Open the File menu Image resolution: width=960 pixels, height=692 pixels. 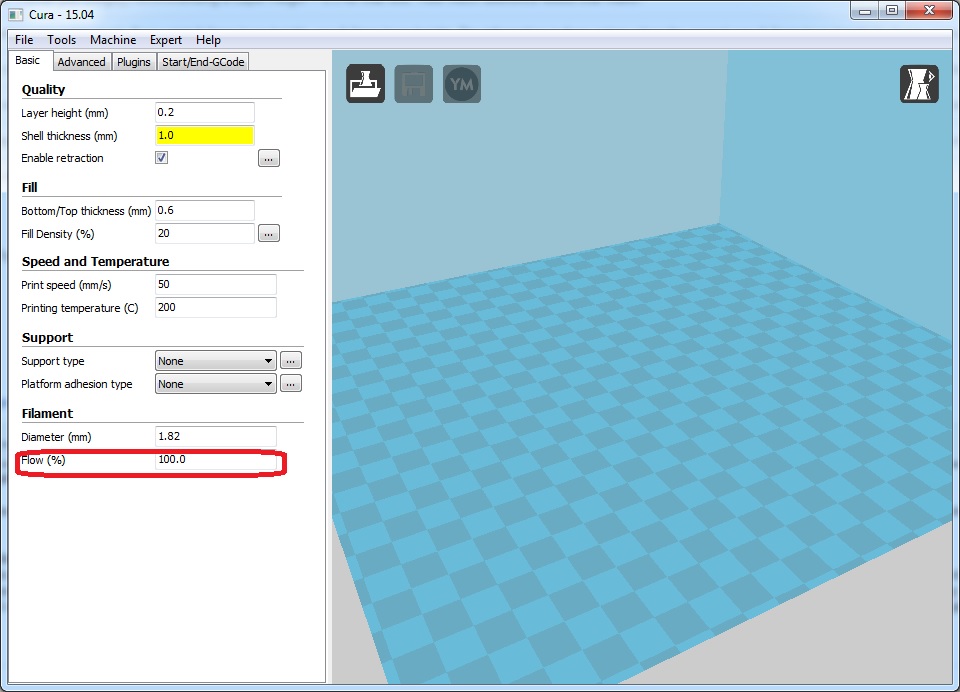24,40
